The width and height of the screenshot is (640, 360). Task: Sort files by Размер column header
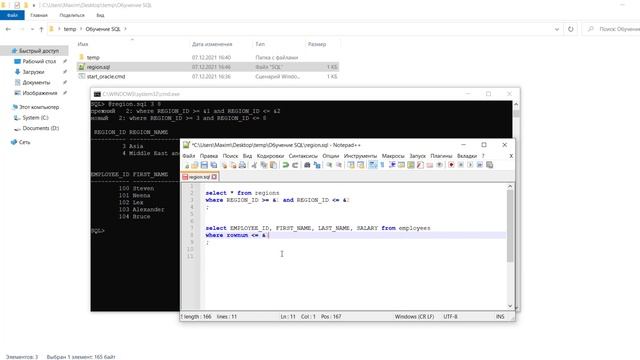point(317,44)
